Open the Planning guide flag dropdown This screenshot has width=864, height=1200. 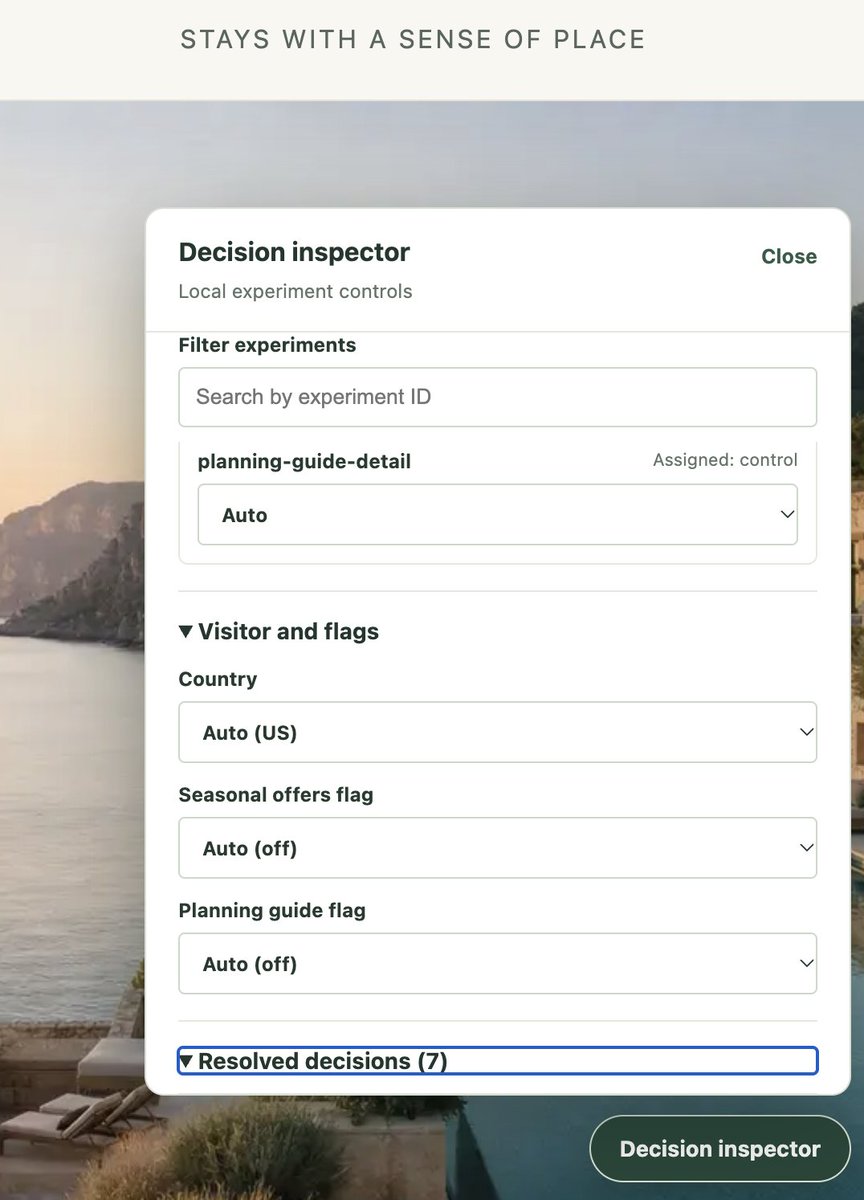(497, 964)
